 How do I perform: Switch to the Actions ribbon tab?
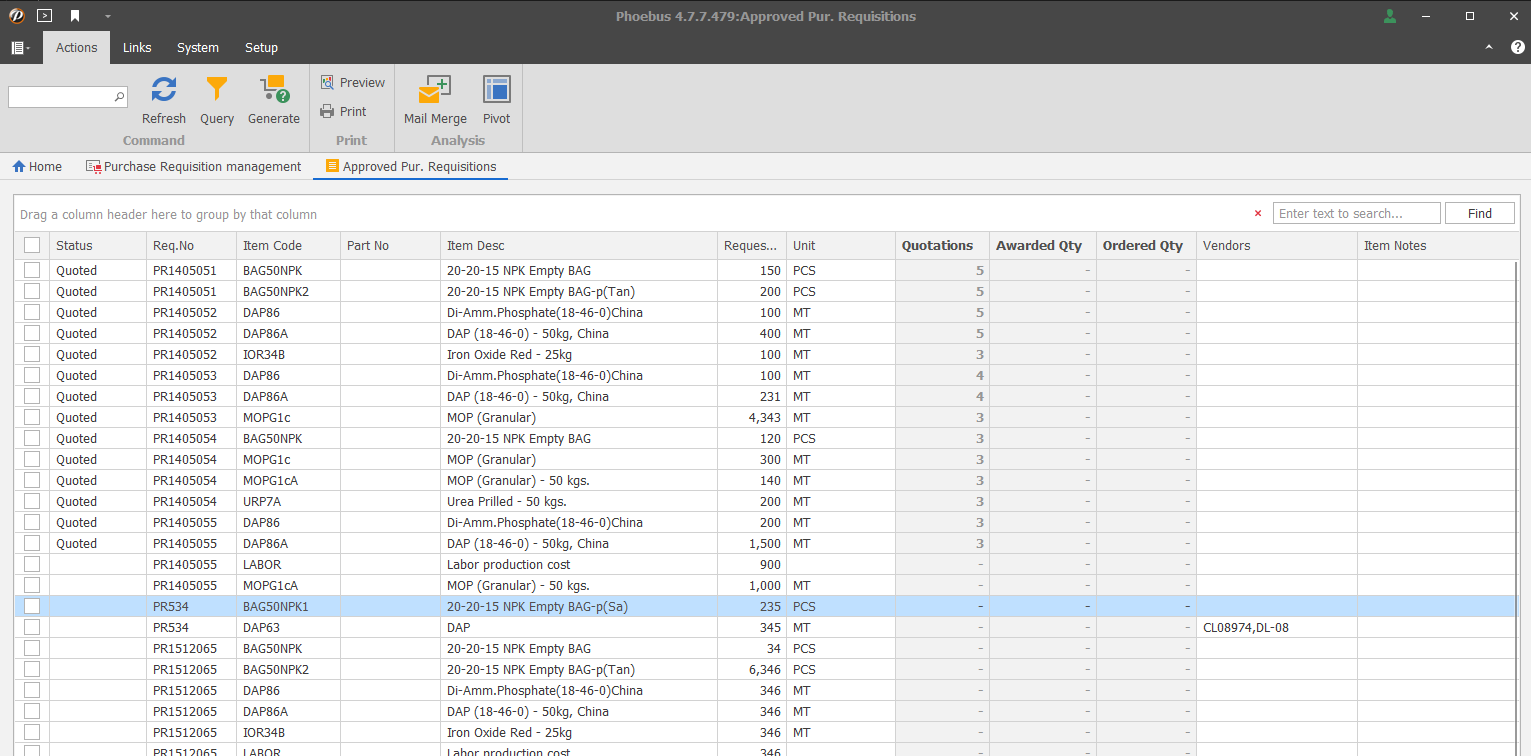coord(77,47)
